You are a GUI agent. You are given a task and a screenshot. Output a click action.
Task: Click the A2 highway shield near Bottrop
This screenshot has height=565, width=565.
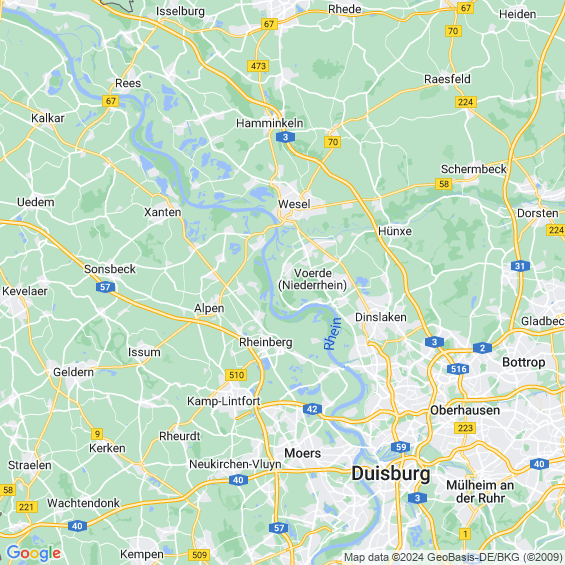(x=482, y=348)
